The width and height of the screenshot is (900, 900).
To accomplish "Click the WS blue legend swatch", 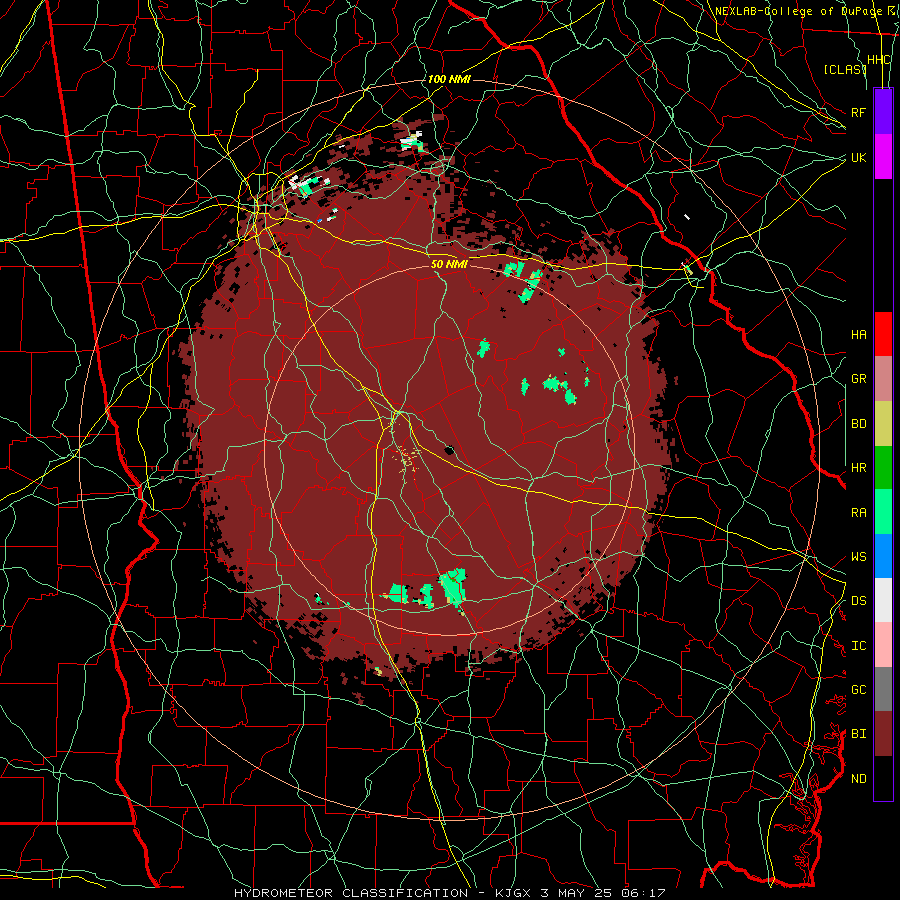I will click(x=883, y=556).
